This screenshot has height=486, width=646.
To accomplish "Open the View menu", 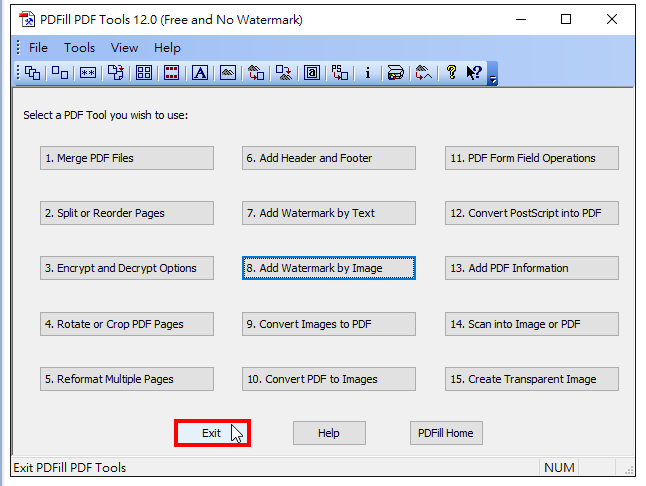I will 124,48.
